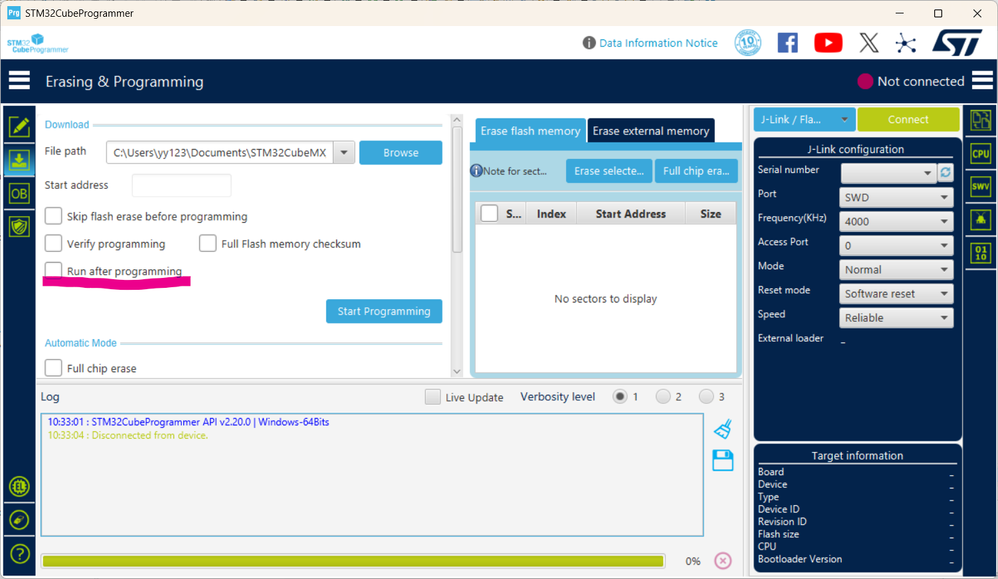Open the CPU panel icon
The width and height of the screenshot is (998, 579).
pos(981,153)
